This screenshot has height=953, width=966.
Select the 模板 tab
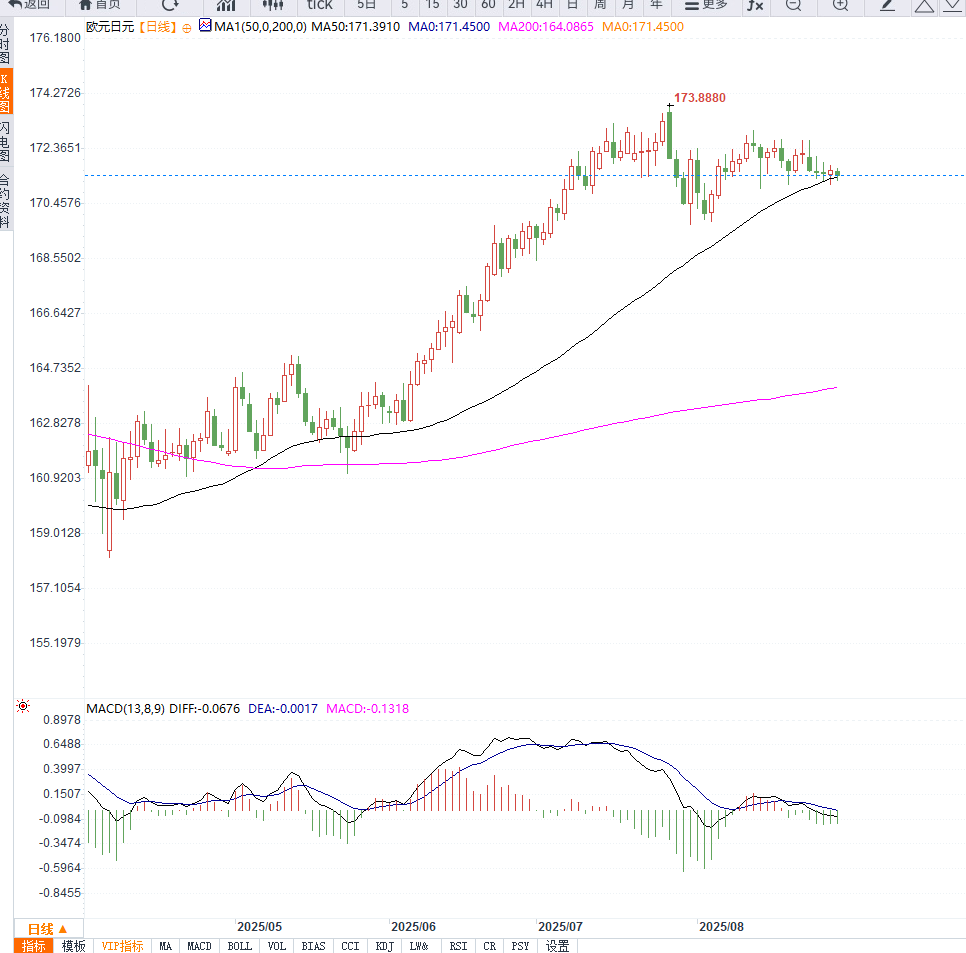pos(74,946)
